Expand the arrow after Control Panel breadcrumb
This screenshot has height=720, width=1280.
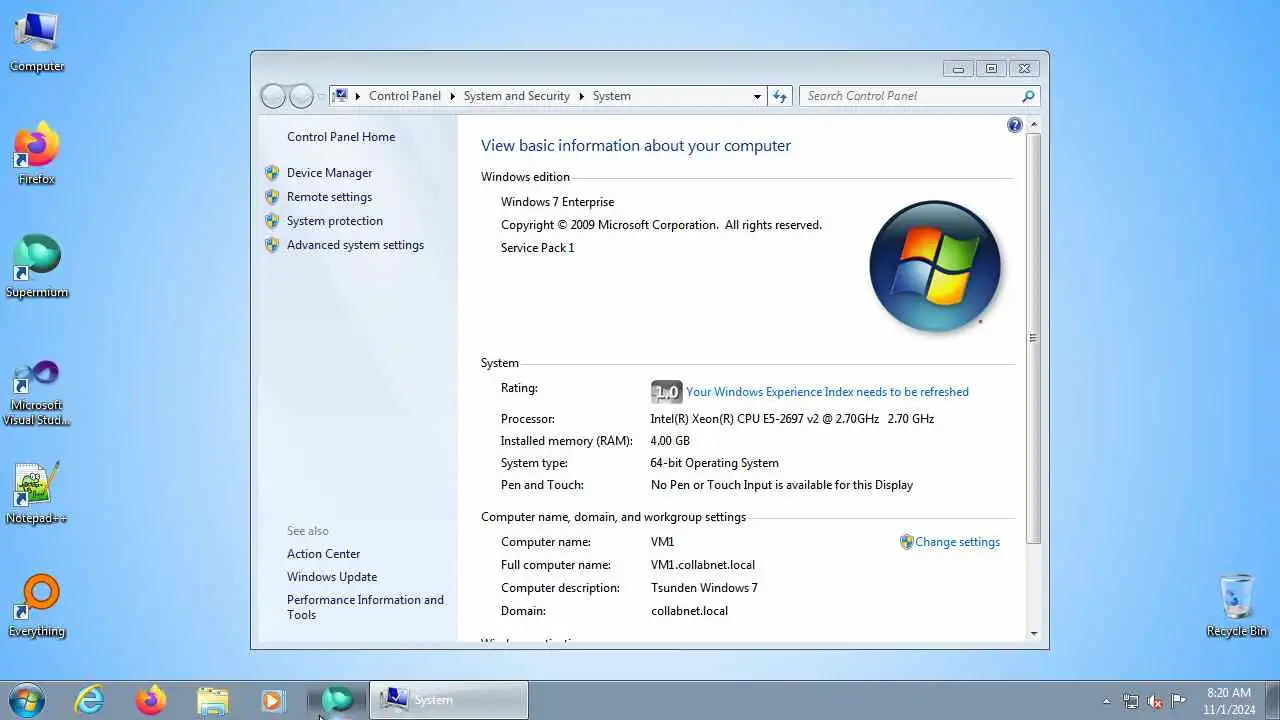click(452, 96)
